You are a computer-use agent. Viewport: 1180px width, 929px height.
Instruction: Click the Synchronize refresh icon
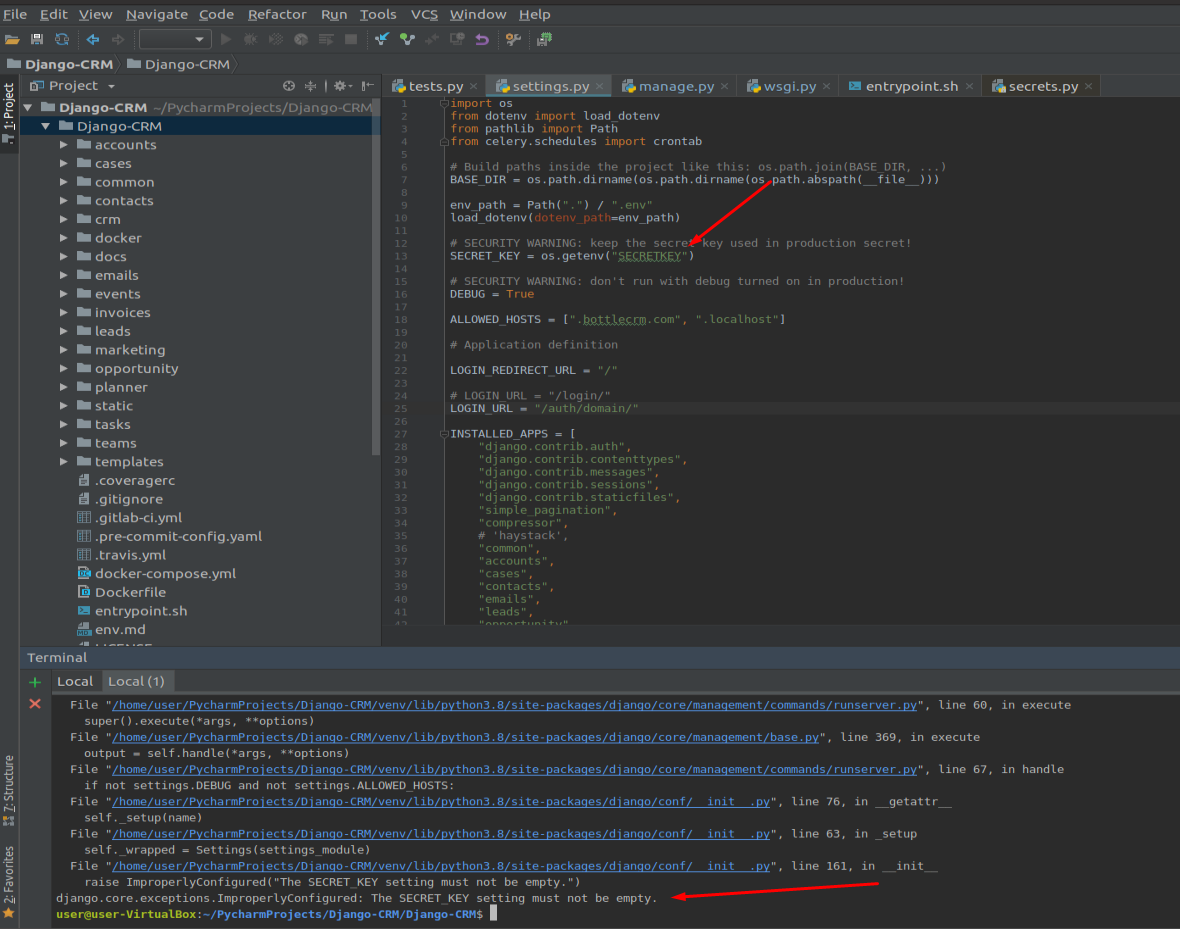click(x=62, y=39)
